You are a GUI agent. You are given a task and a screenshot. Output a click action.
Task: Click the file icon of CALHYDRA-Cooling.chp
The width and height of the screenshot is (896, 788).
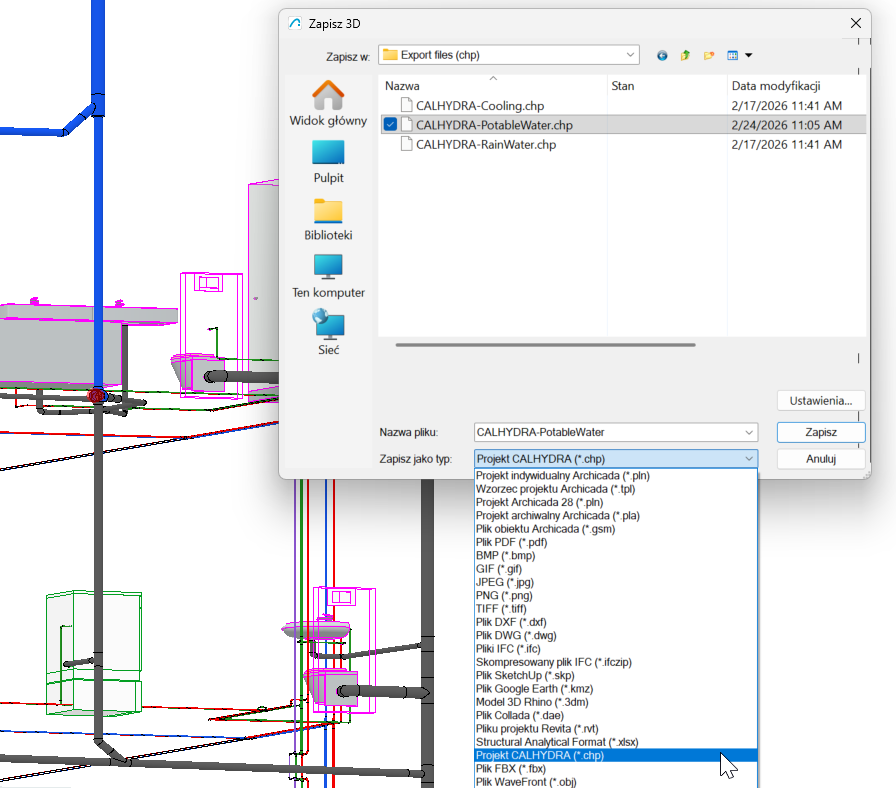point(406,105)
